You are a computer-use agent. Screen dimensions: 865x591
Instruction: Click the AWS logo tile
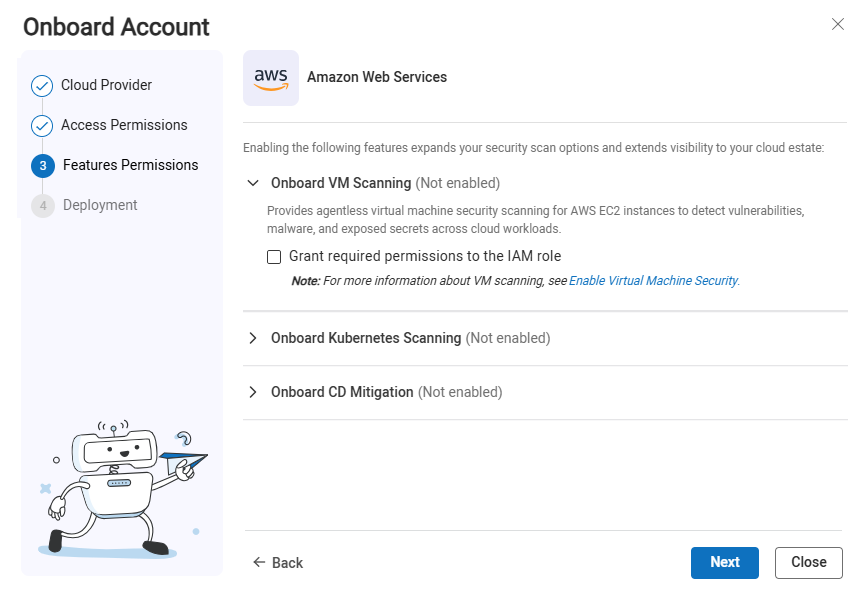point(271,78)
